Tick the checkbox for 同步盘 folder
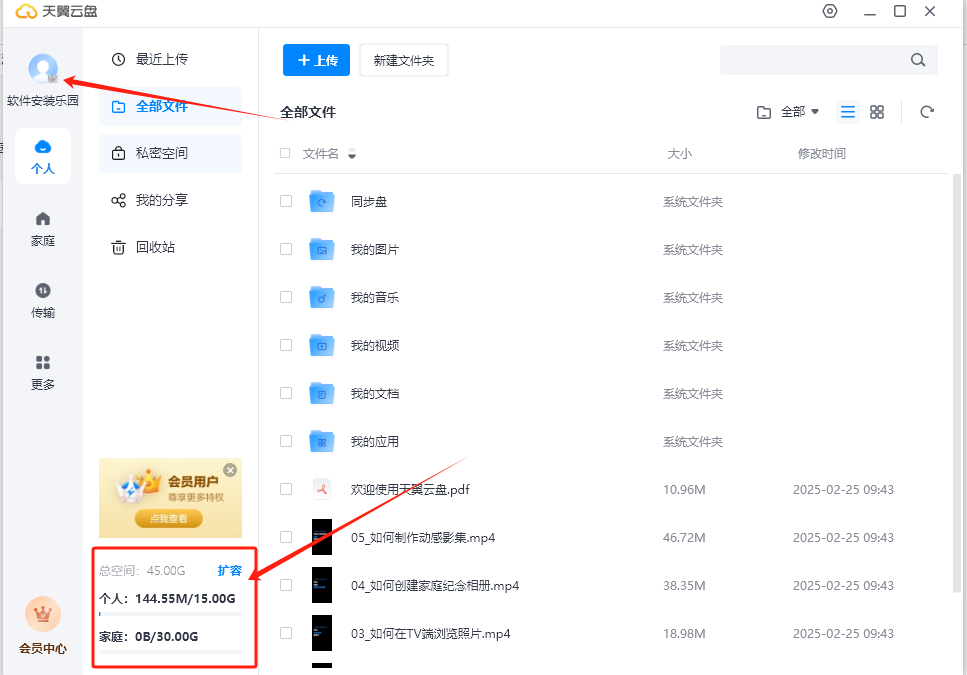 click(286, 201)
